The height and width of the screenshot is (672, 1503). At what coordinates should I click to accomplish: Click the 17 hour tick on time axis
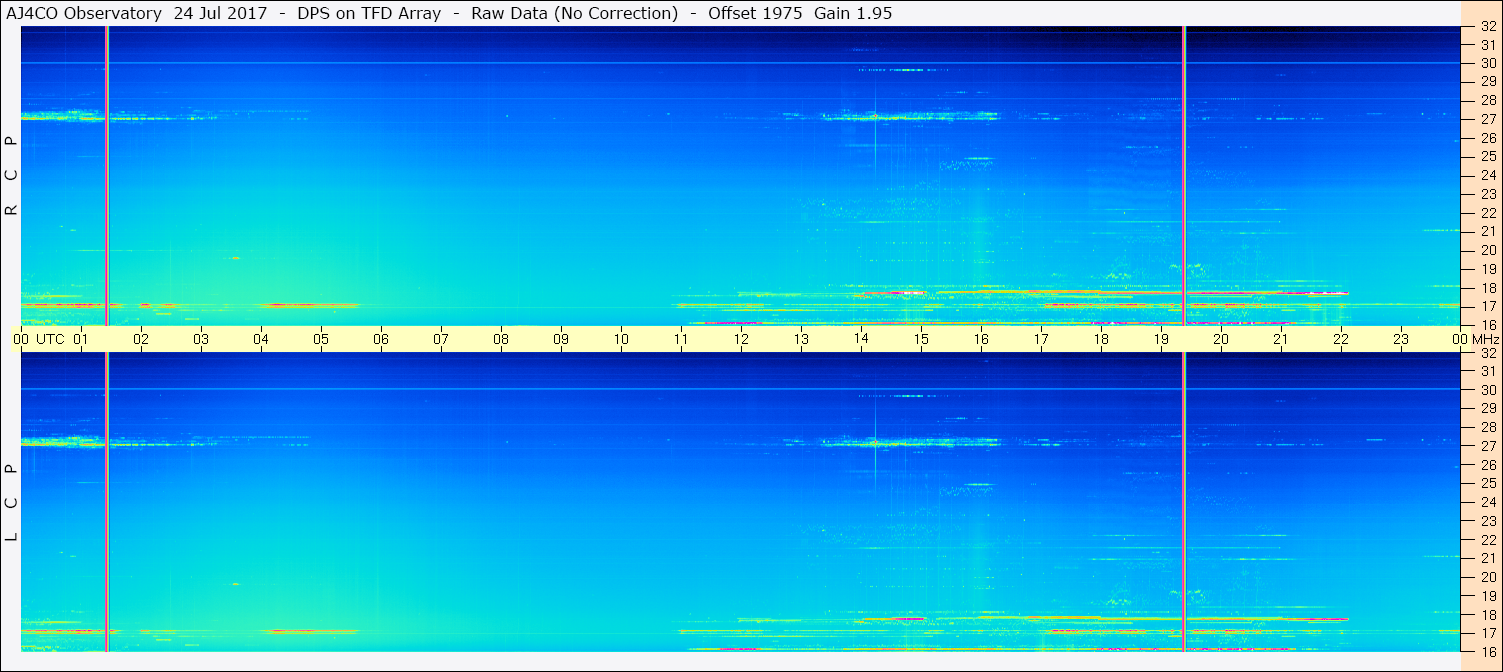[x=1041, y=339]
